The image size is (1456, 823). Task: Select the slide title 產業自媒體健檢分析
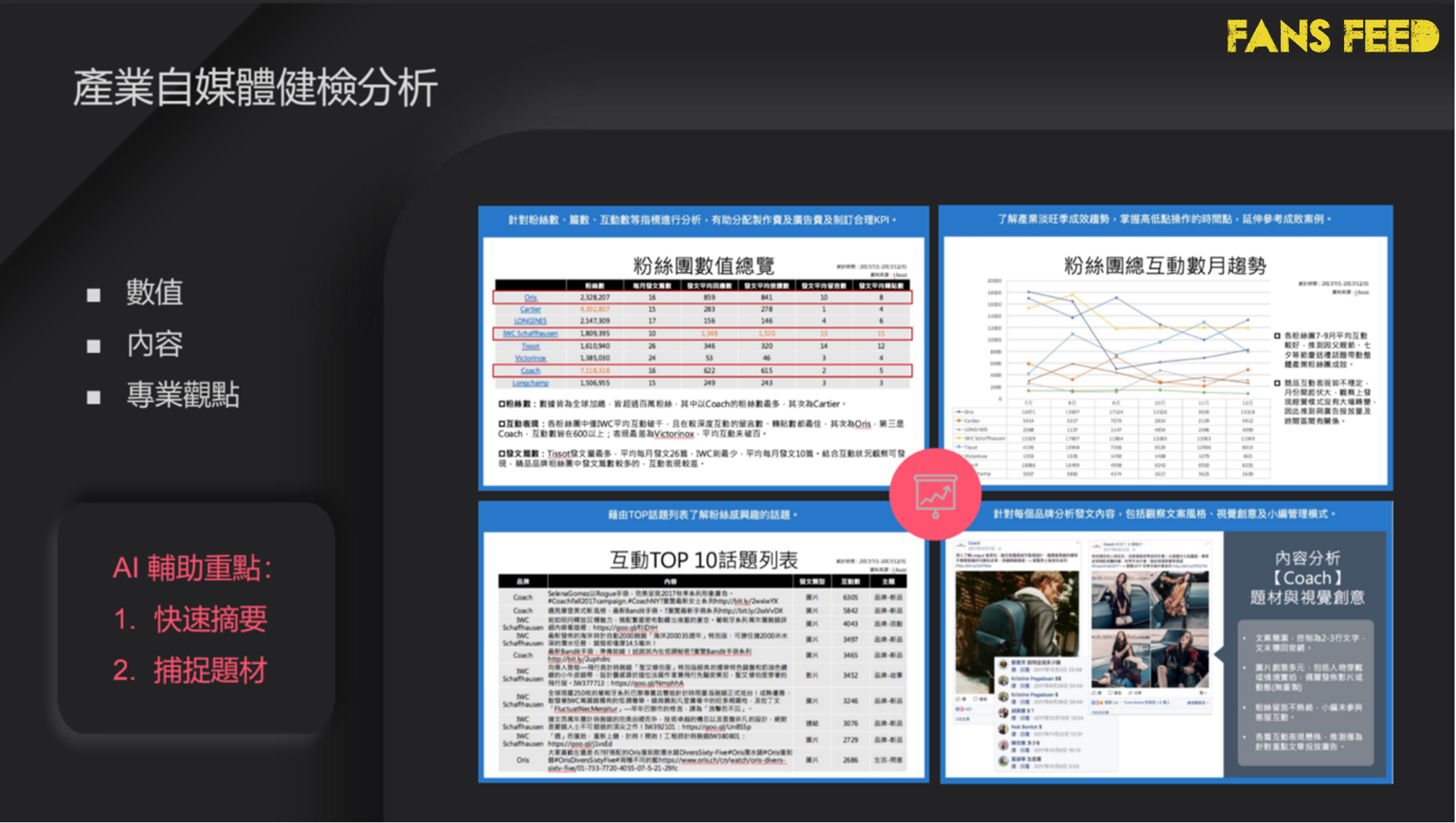coord(255,88)
